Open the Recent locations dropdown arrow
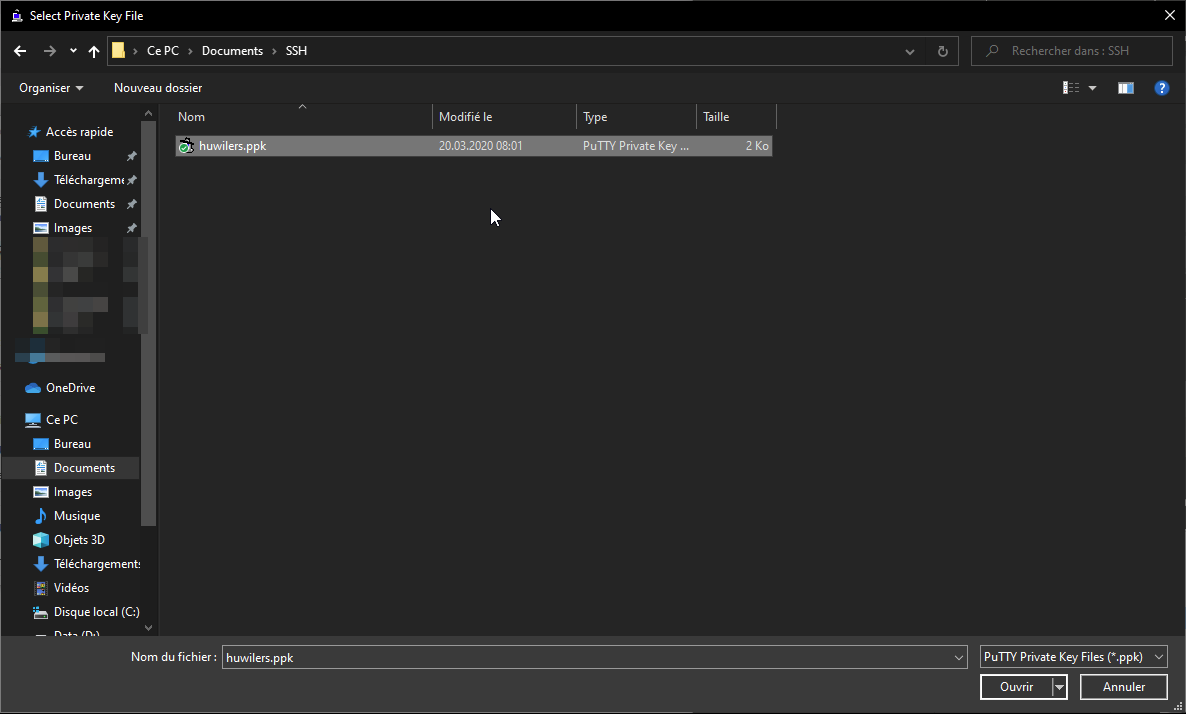The image size is (1186, 714). 73,51
